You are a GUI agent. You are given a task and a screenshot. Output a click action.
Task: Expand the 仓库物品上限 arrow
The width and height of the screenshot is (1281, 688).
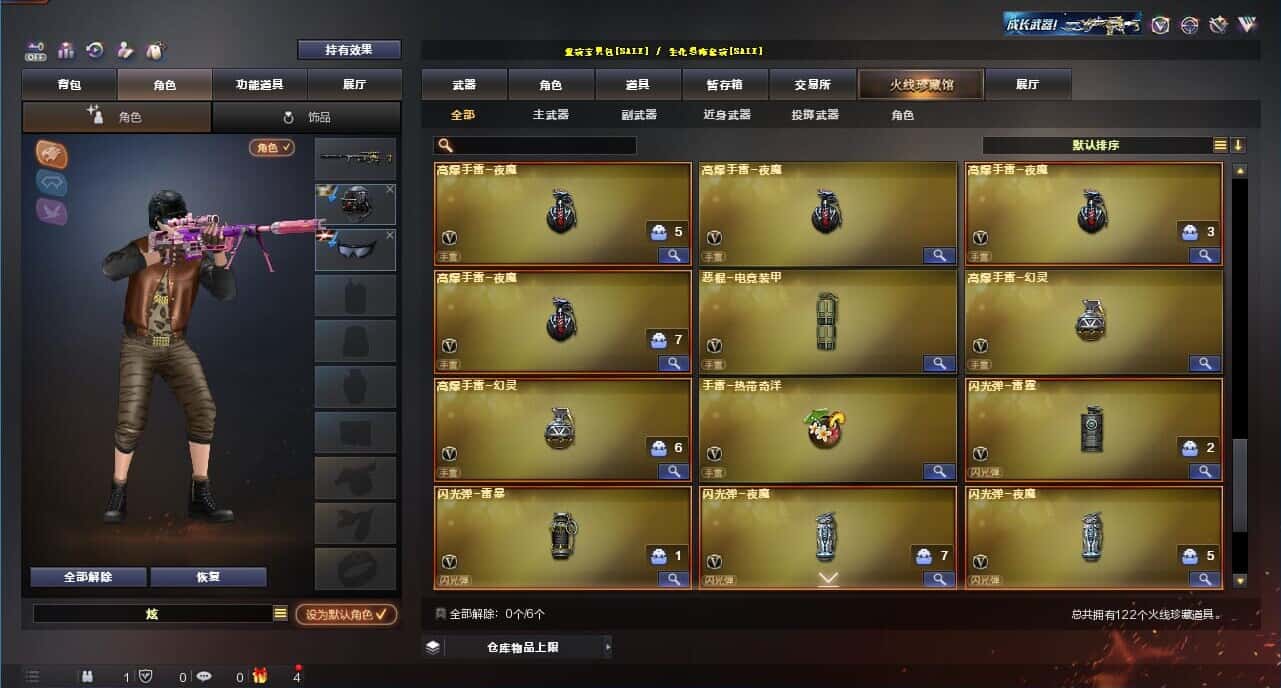[x=607, y=647]
